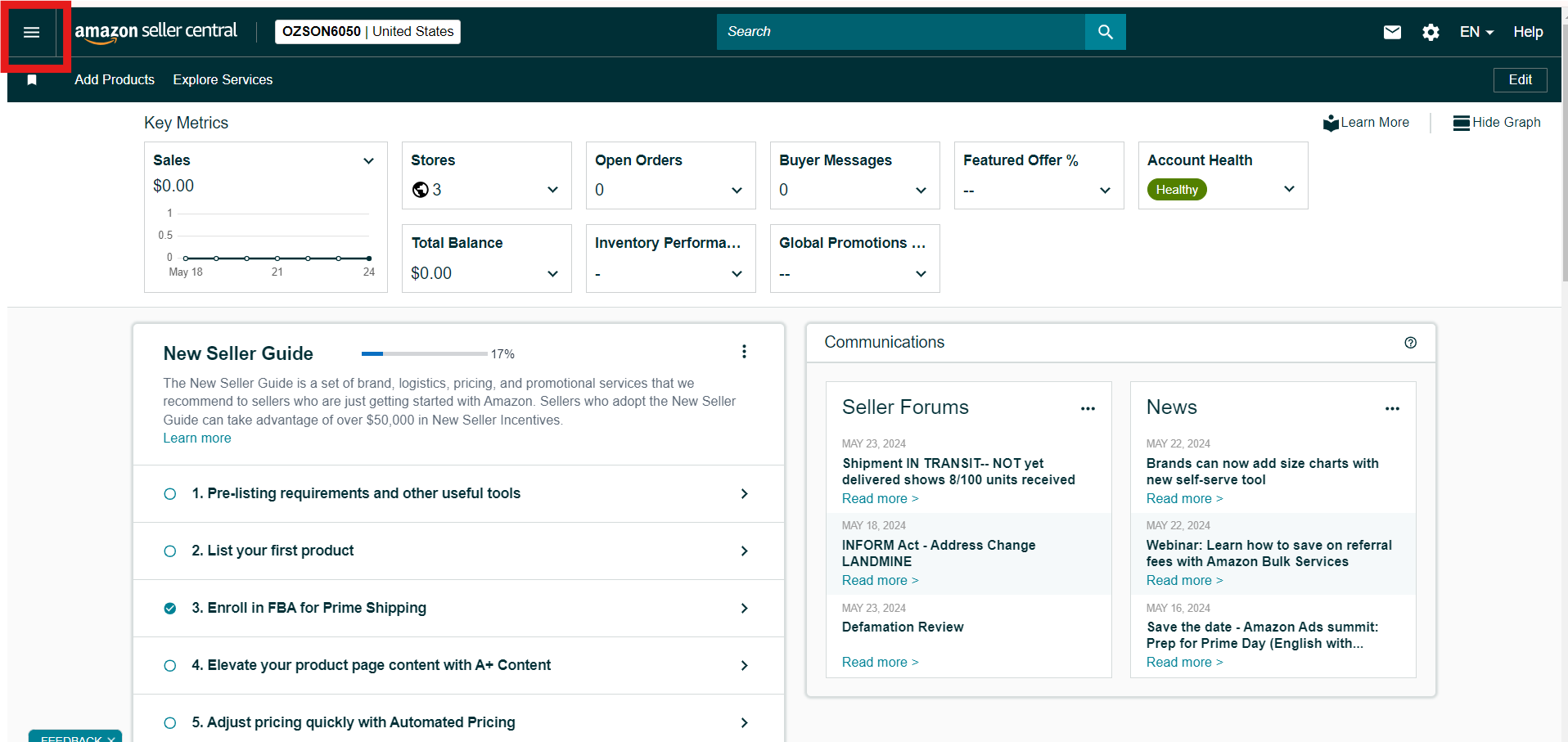Click the search magnifier button
The width and height of the screenshot is (1568, 742).
[x=1105, y=32]
